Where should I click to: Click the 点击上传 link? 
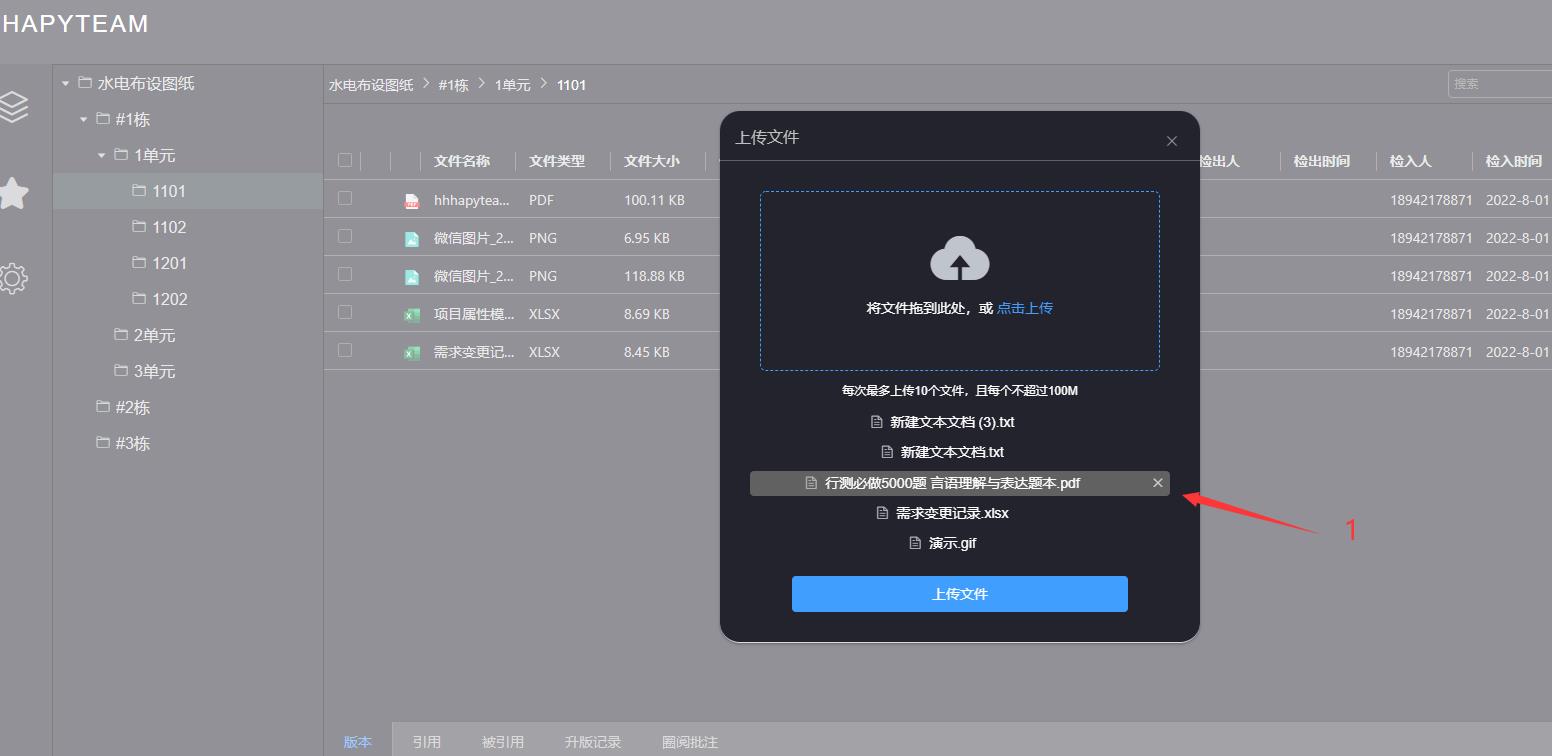1025,308
